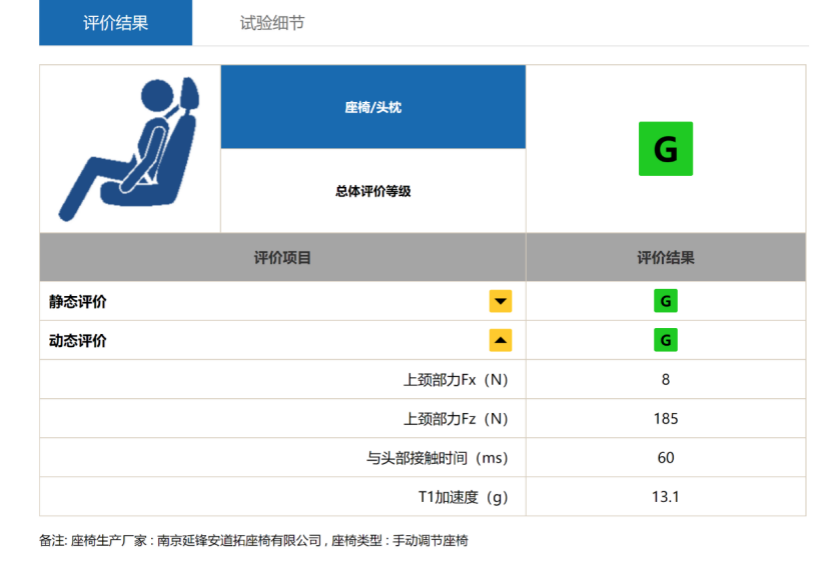The image size is (832, 564).
Task: Expand the 静态评价 row arrow
Action: point(500,301)
